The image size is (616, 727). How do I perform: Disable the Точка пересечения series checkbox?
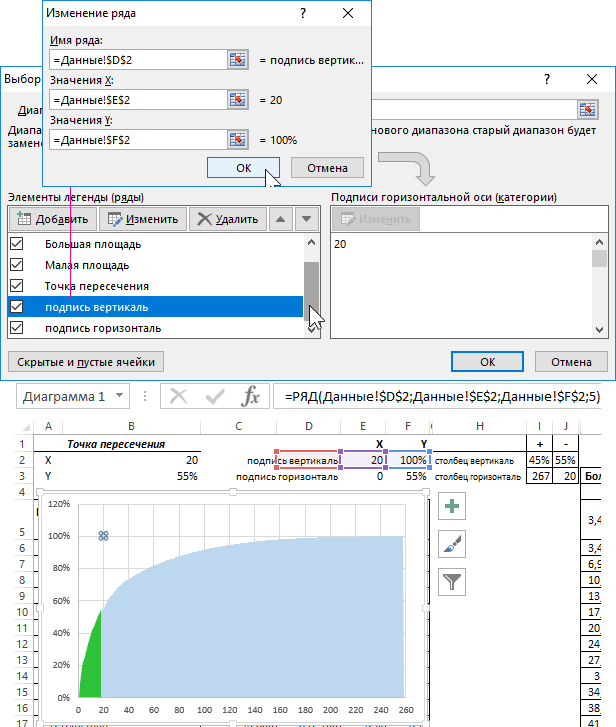click(x=16, y=286)
